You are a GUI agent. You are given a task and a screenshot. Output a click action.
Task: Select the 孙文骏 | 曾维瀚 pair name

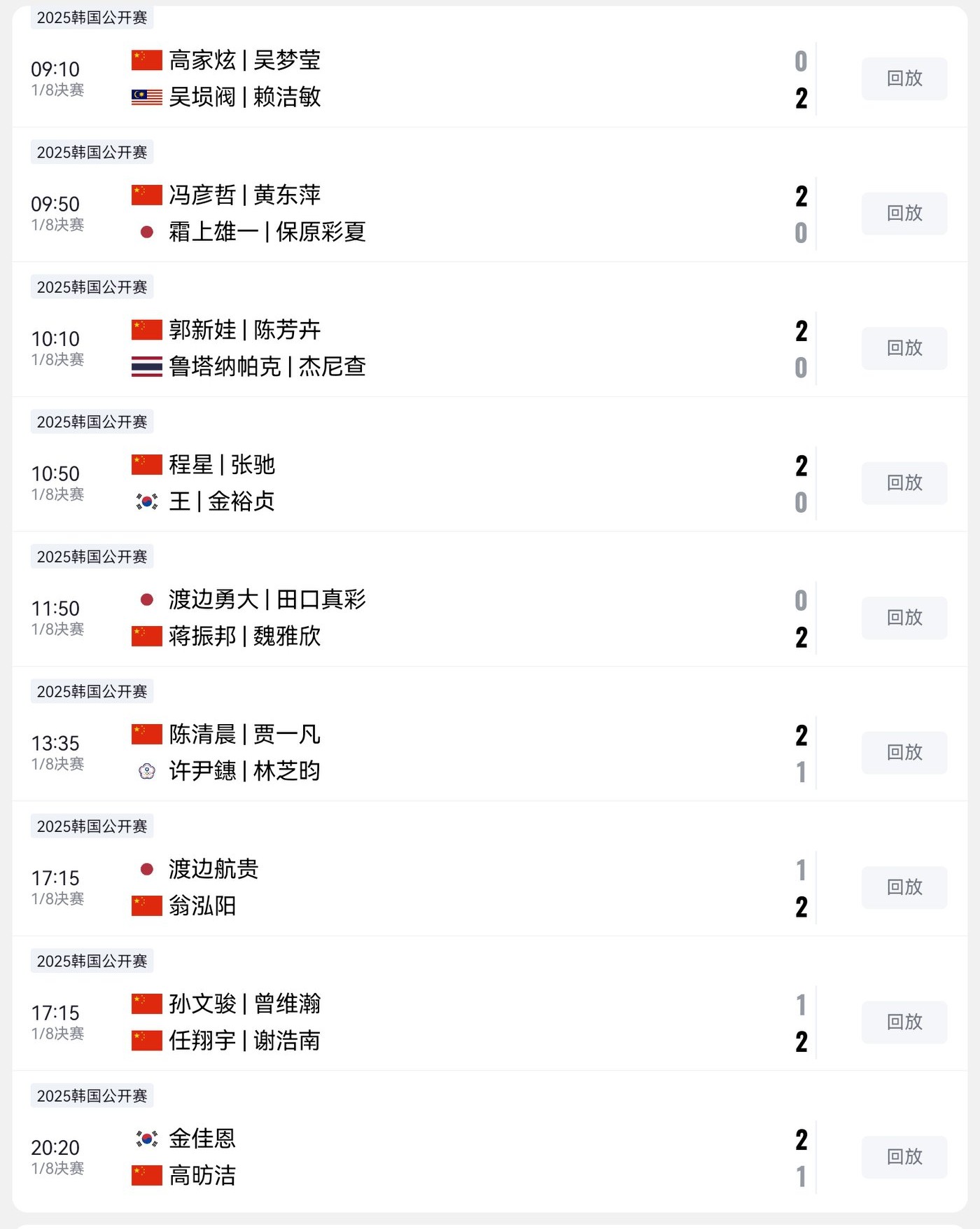[x=244, y=1004]
